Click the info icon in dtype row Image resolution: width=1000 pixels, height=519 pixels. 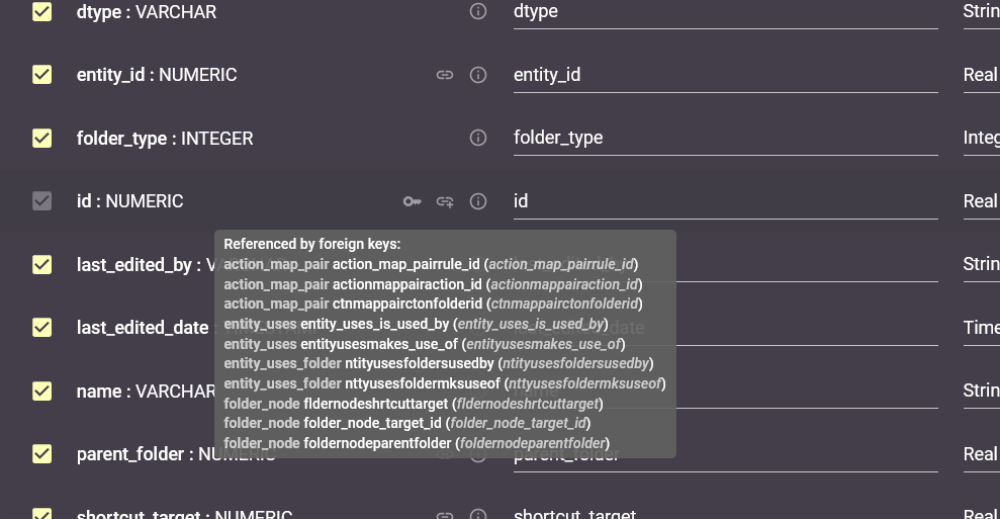478,12
